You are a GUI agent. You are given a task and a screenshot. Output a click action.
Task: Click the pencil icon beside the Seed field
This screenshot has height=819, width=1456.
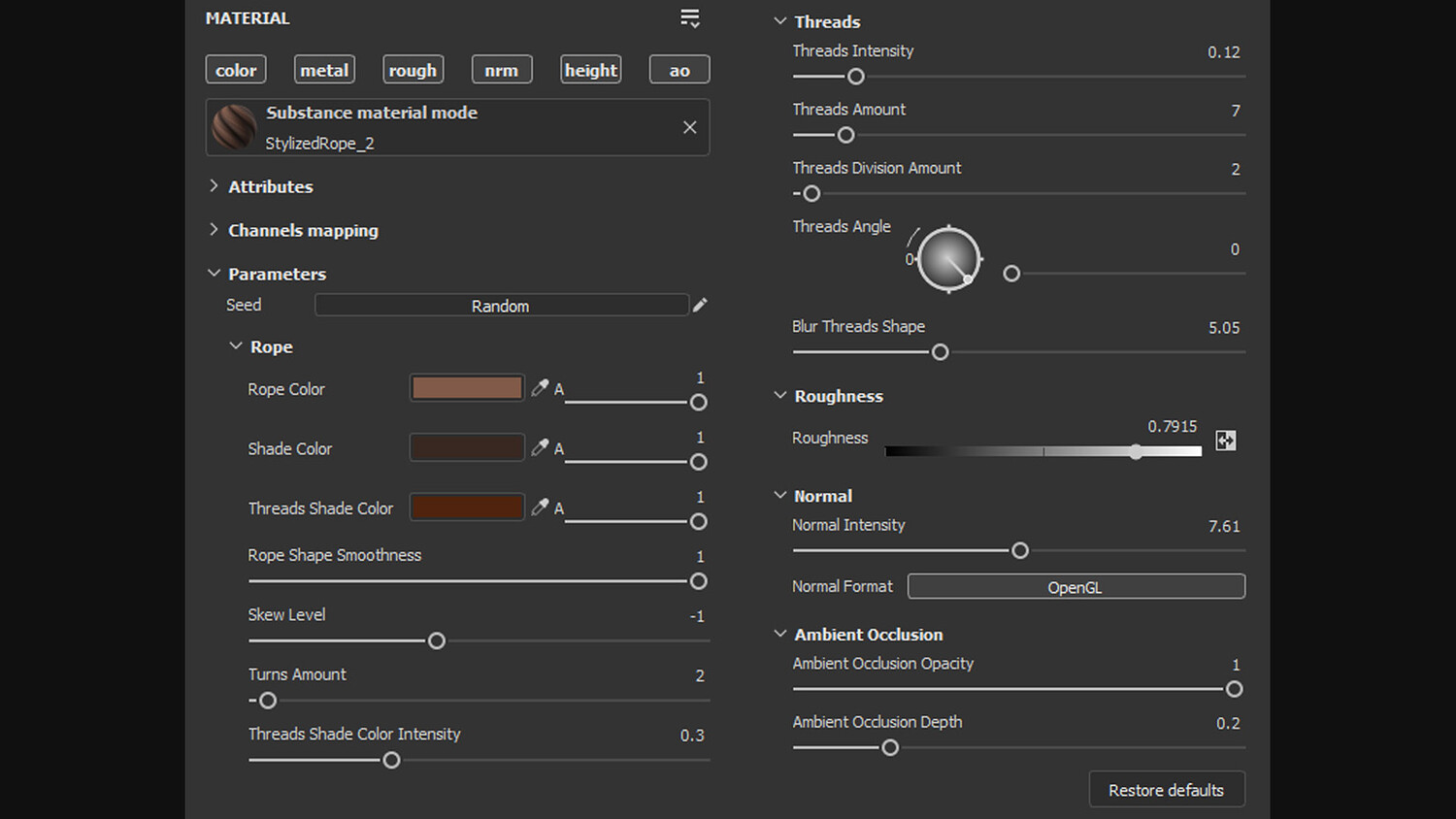(x=700, y=305)
